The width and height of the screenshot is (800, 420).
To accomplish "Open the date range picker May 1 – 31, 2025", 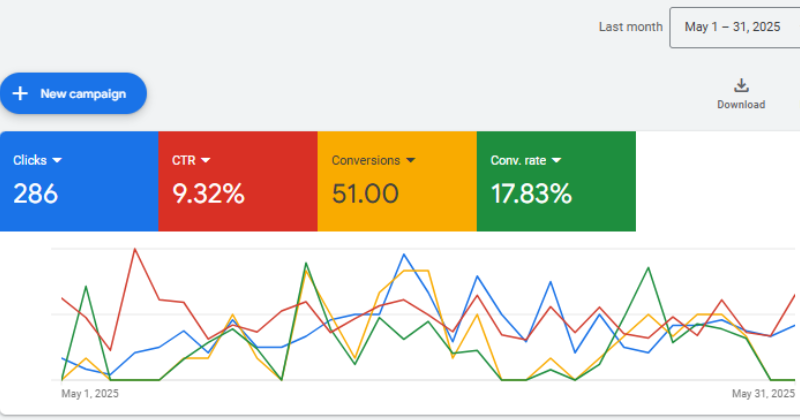I will pos(734,27).
